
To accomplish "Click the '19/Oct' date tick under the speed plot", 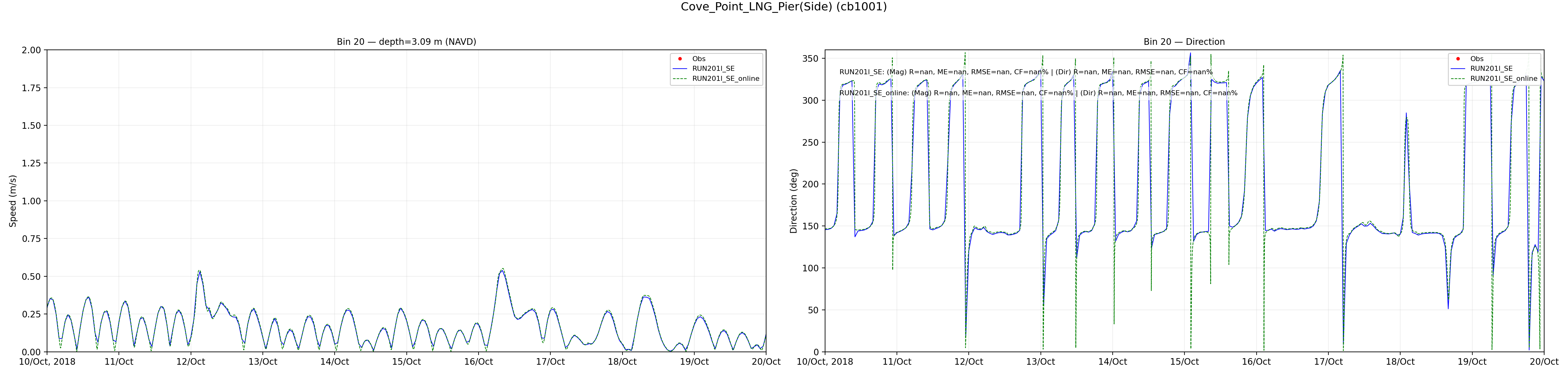I will point(694,361).
